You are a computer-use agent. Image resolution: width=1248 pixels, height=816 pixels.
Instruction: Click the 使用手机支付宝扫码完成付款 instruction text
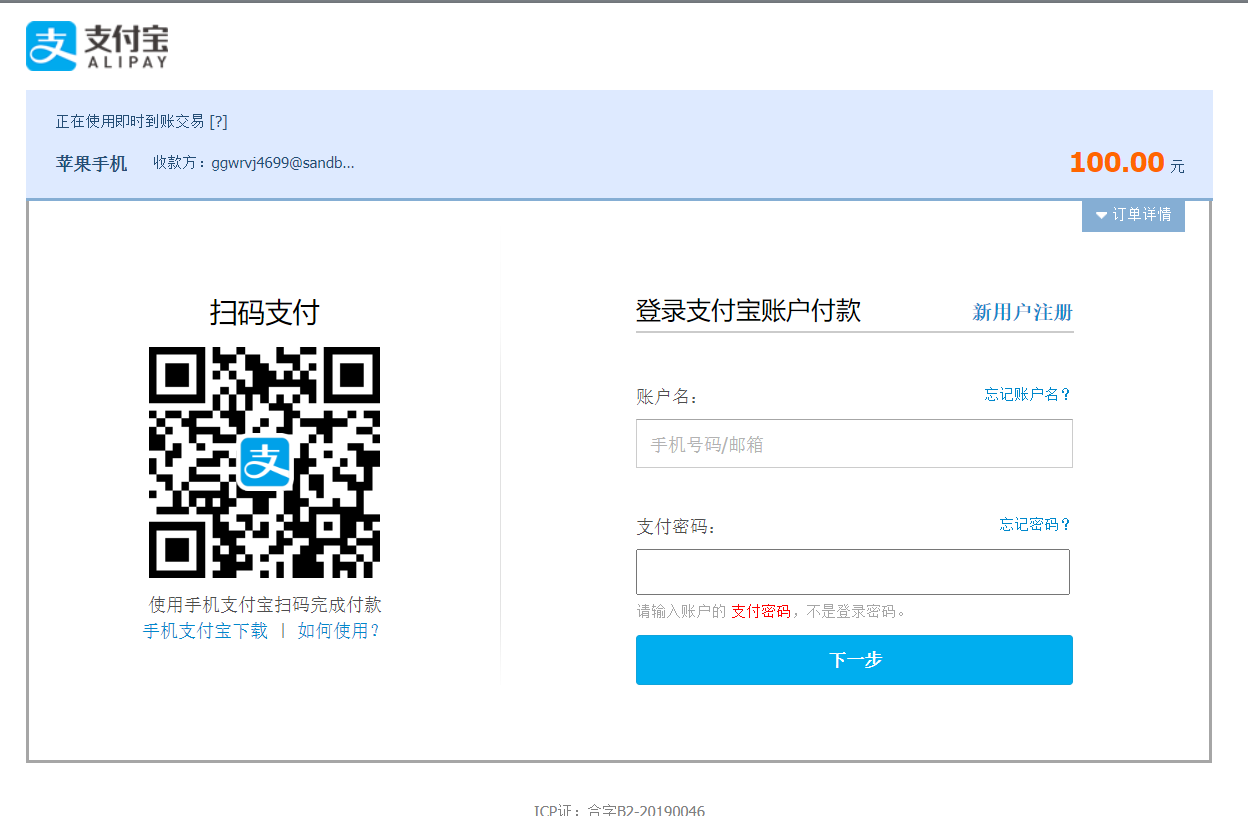click(265, 605)
